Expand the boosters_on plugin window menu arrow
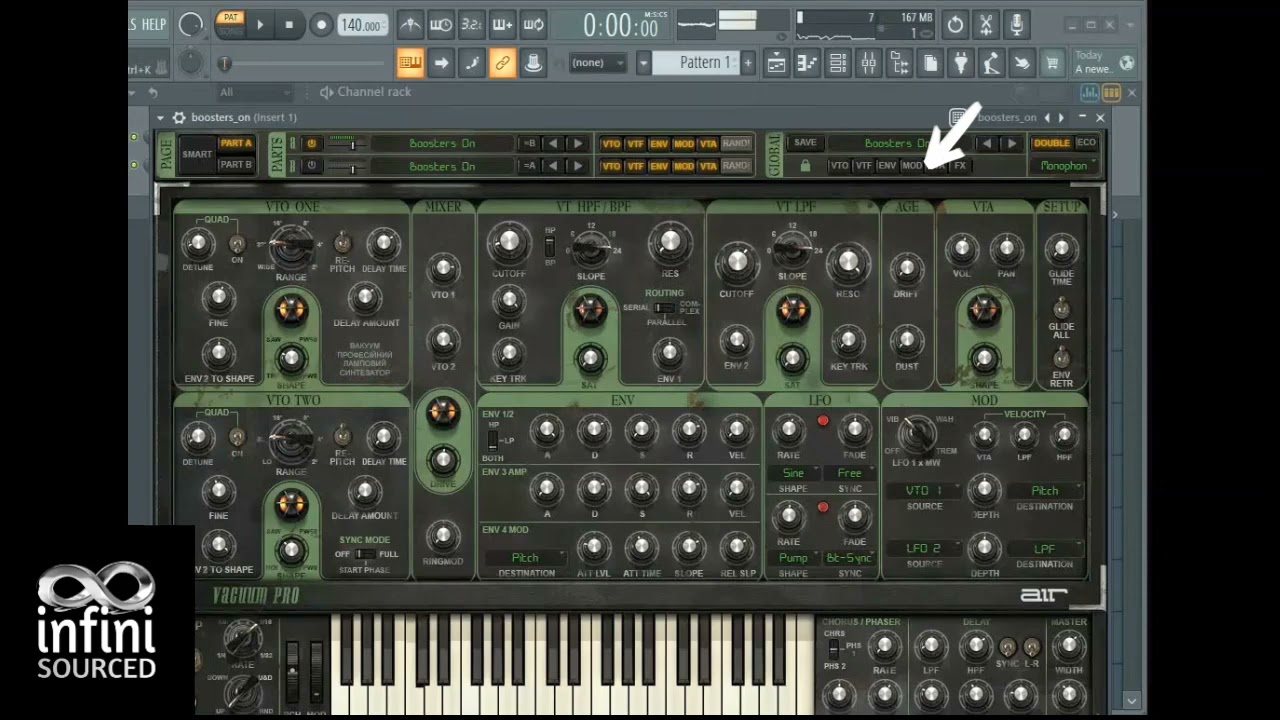The image size is (1280, 720). tap(161, 117)
